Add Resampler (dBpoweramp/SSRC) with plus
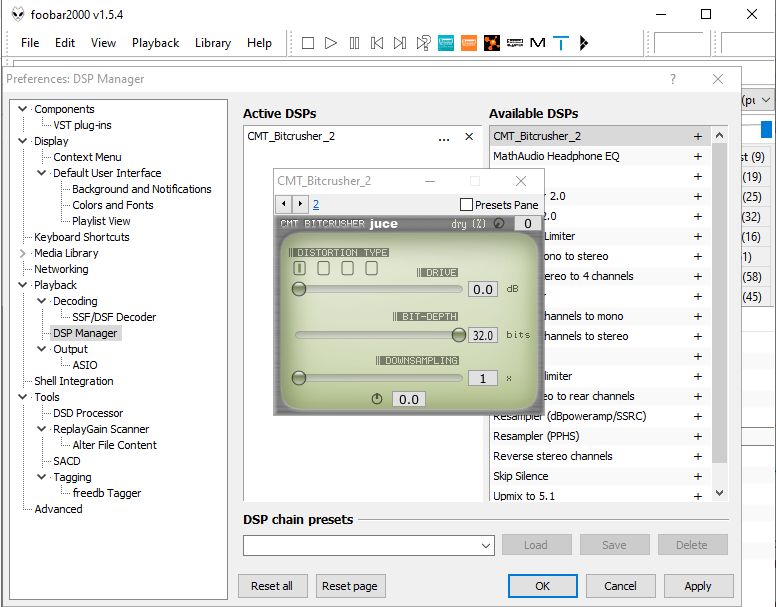This screenshot has height=607, width=776. (x=698, y=417)
